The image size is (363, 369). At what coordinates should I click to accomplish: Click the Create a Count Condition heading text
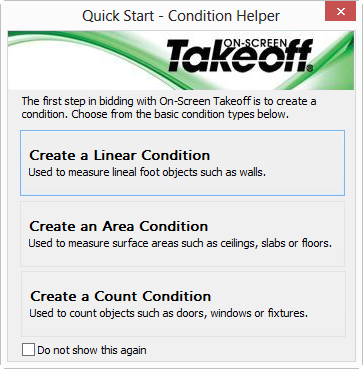[x=121, y=296]
